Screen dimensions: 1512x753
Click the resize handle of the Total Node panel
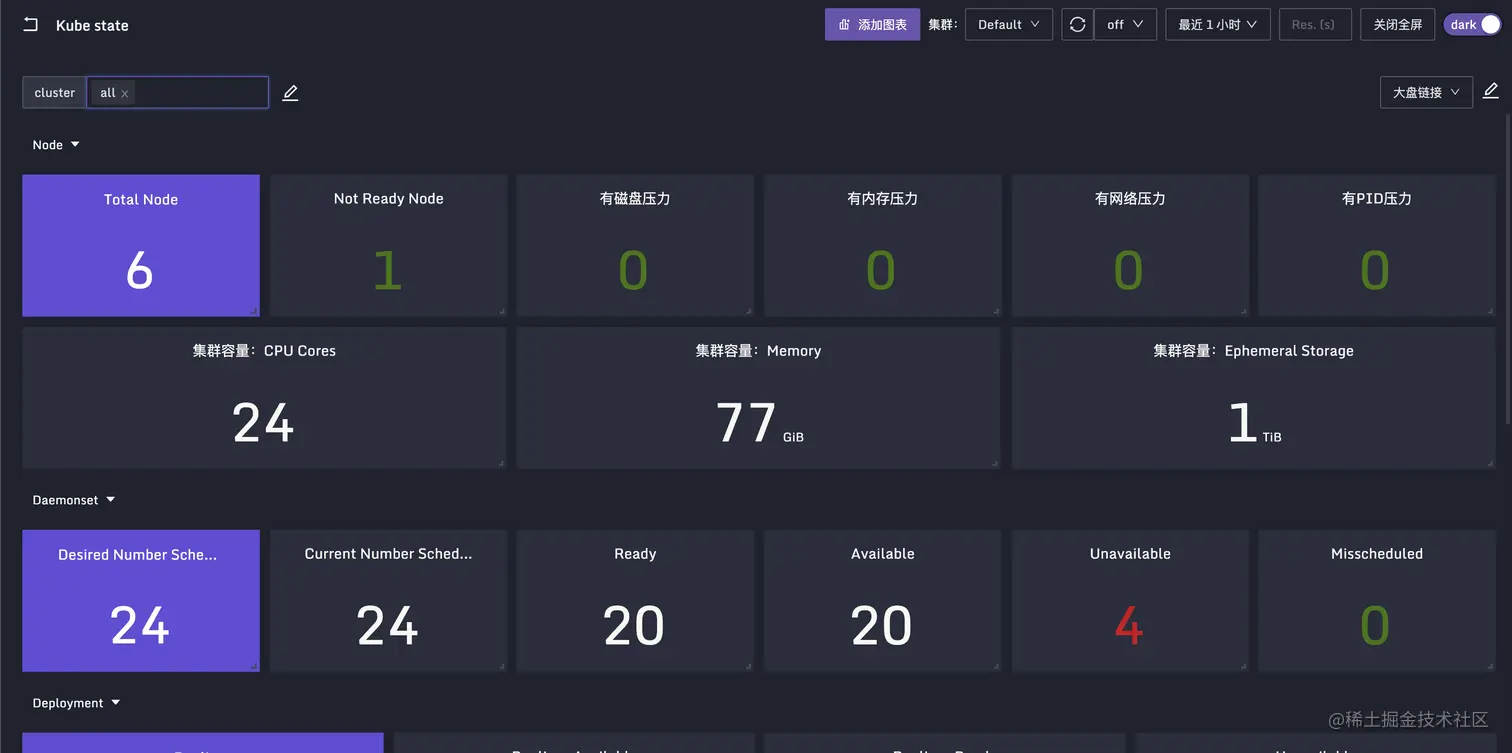(x=254, y=311)
